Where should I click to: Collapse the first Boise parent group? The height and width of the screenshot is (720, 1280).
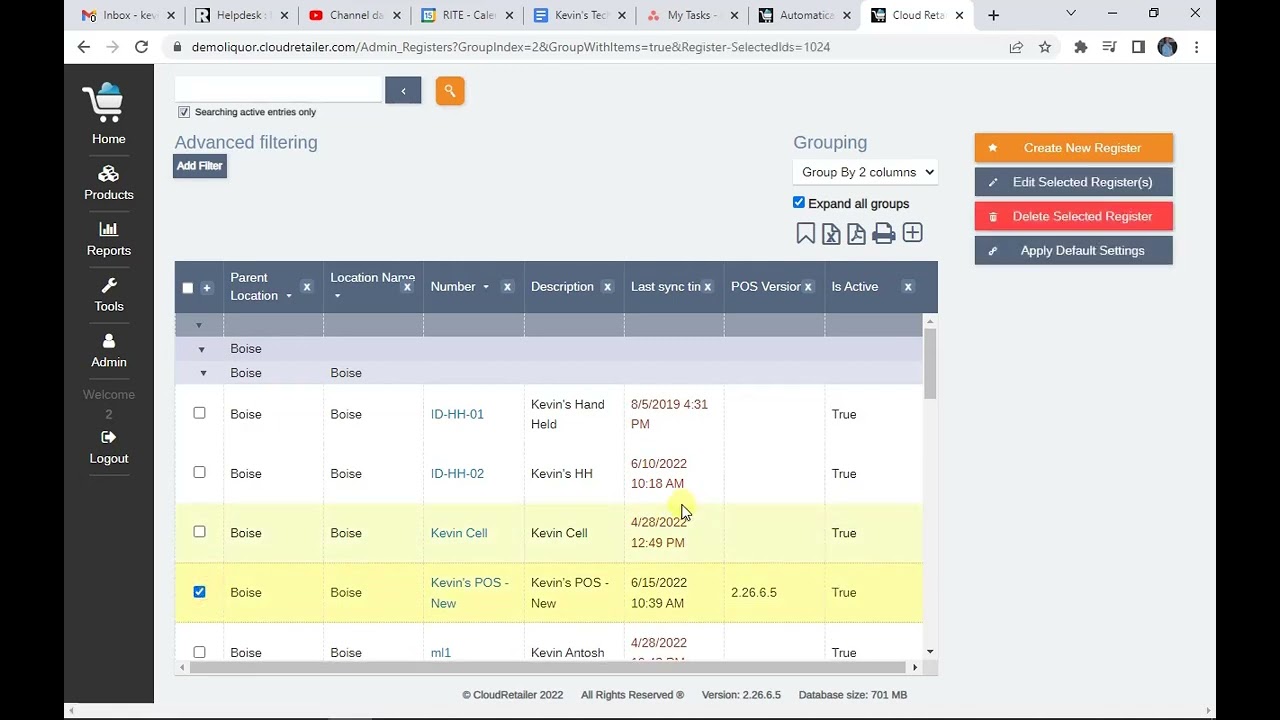[201, 349]
